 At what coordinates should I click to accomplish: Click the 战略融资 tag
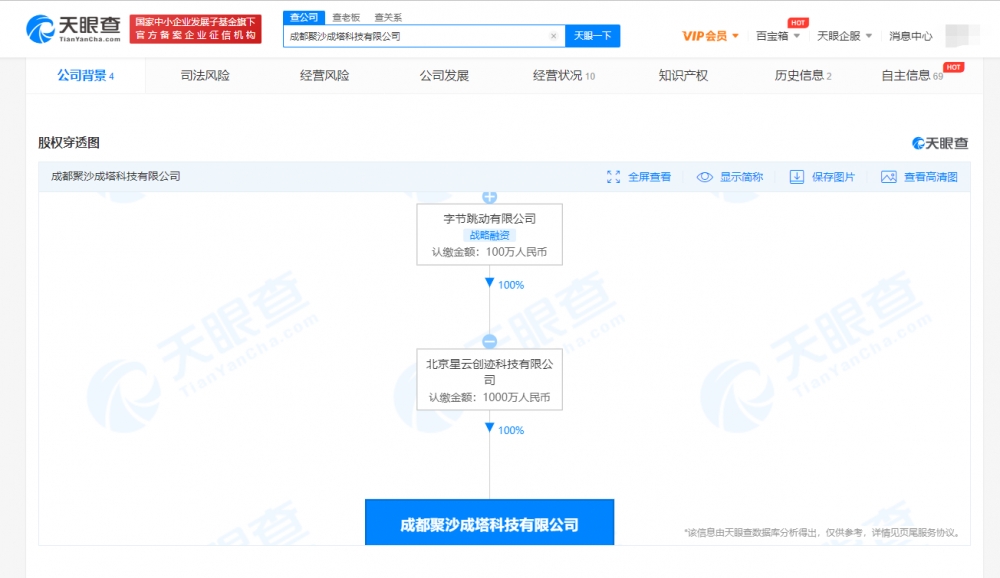click(489, 235)
